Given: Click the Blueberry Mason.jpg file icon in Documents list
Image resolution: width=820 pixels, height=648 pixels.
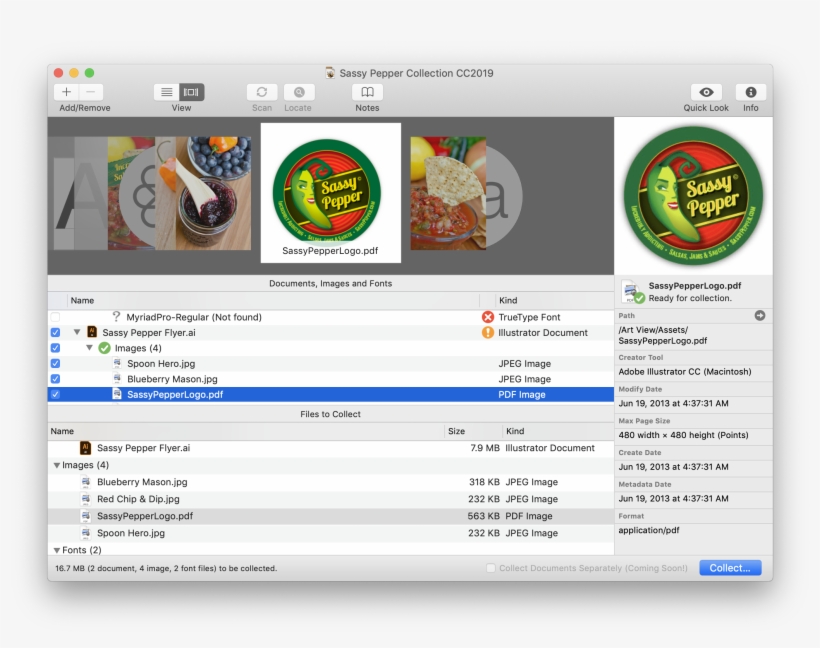Looking at the screenshot, I should coord(117,379).
